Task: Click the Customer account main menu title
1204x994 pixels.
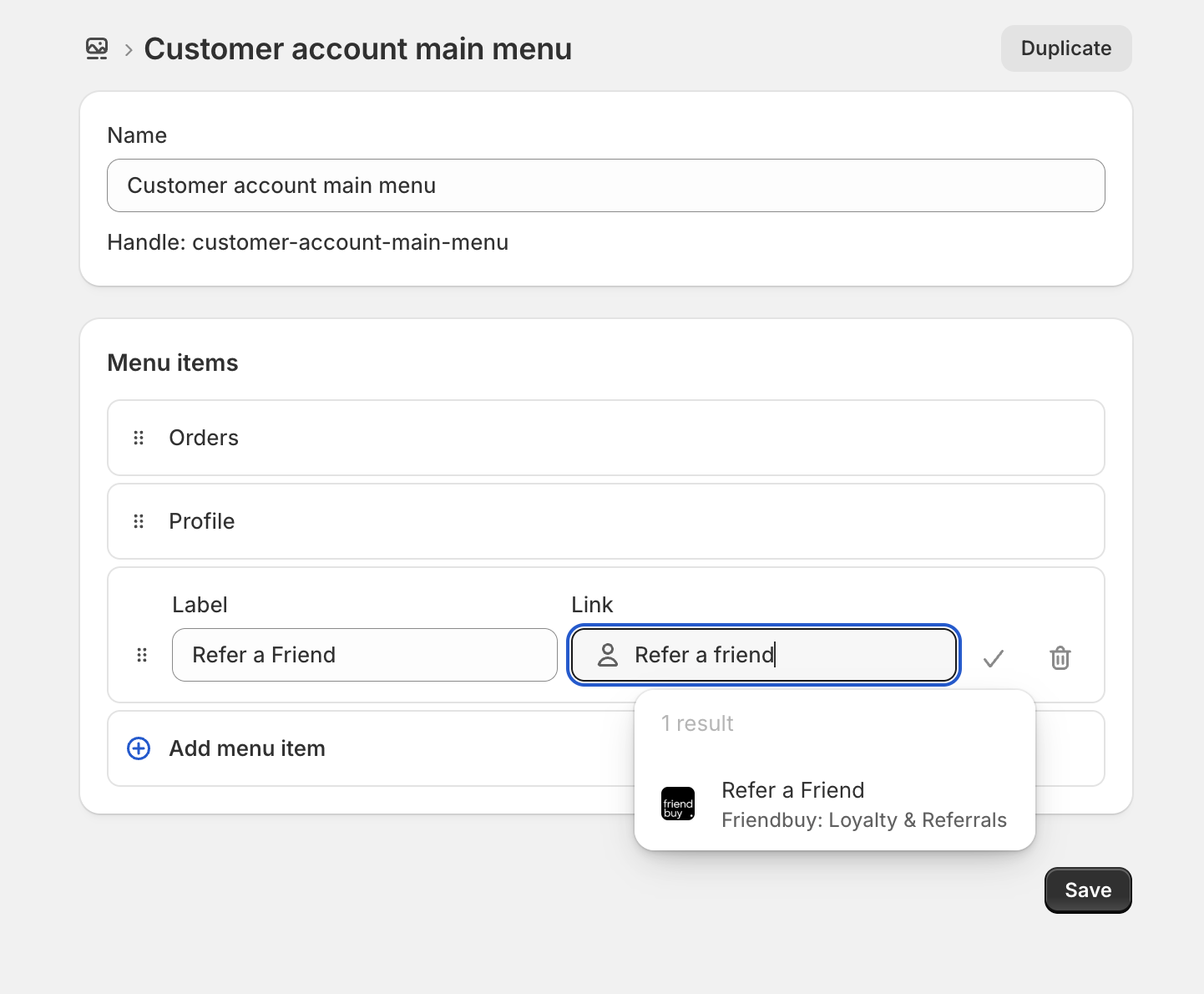Action: (358, 48)
